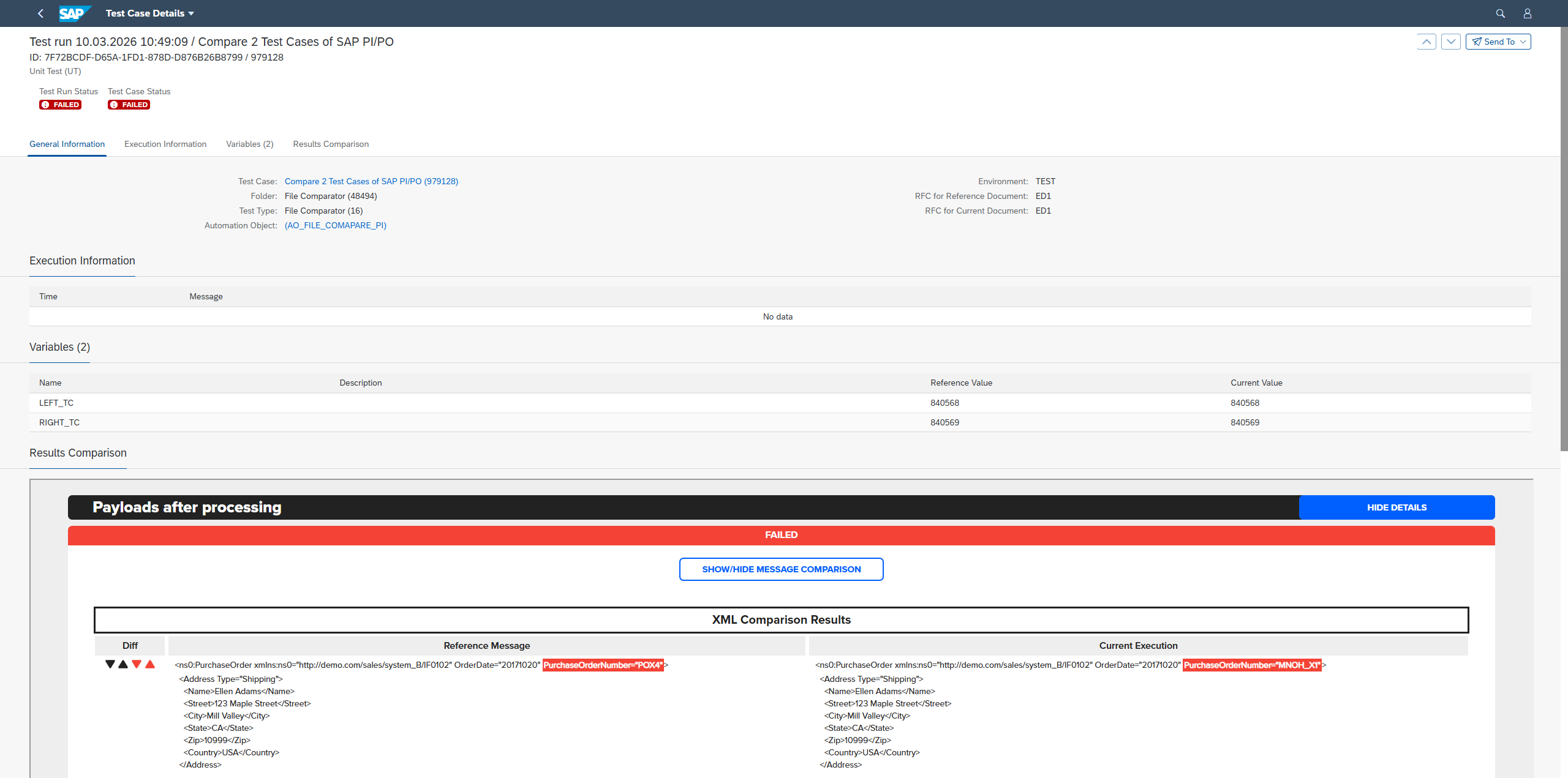Toggle HIDE DETAILS for payloads
This screenshot has width=1568, height=778.
point(1396,507)
